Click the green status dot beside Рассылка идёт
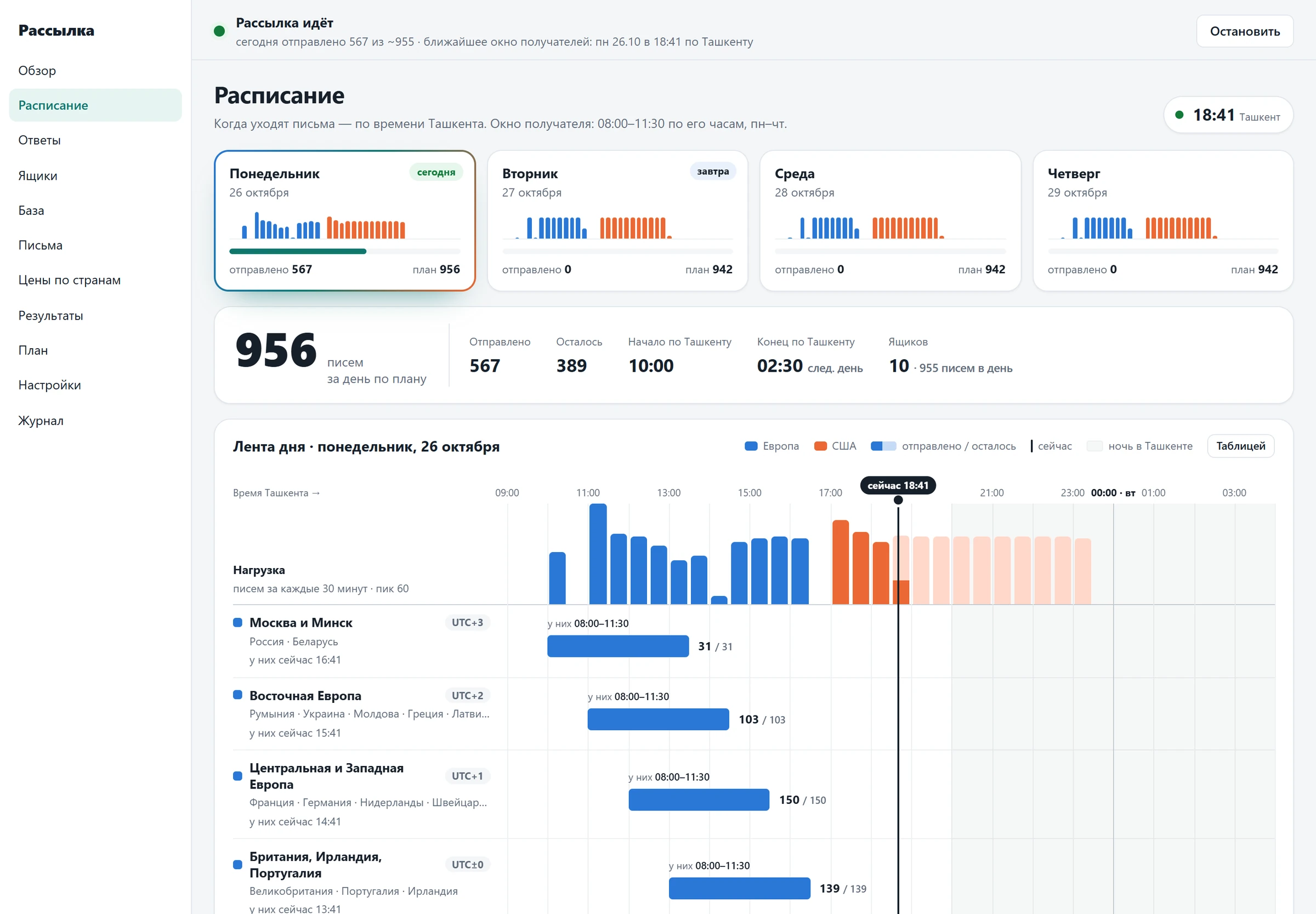Viewport: 1316px width, 914px height. point(219,31)
